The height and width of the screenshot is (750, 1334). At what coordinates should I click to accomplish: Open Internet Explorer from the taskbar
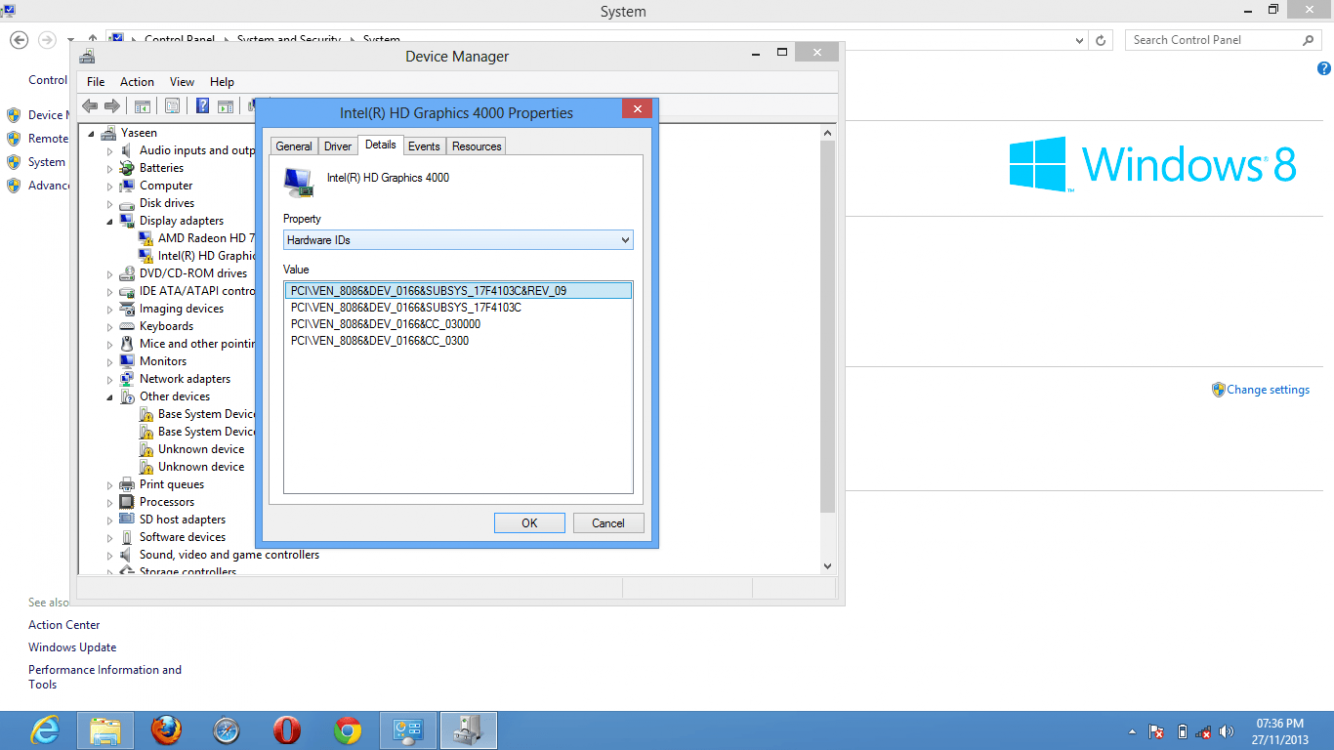44,731
